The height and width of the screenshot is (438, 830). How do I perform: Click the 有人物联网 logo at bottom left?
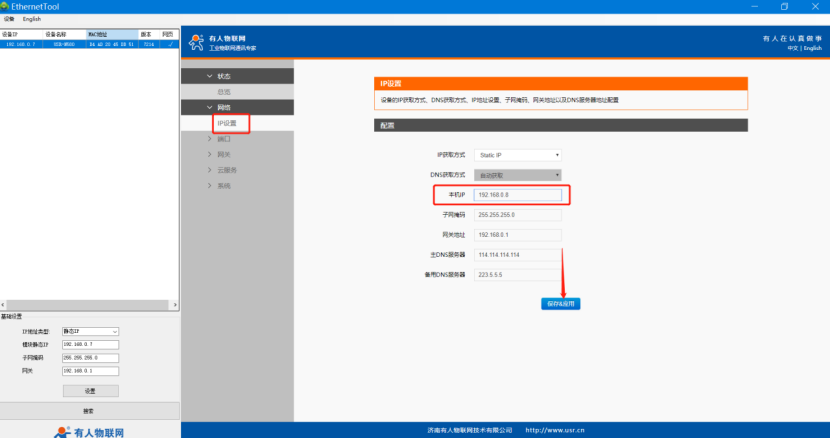click(x=90, y=432)
